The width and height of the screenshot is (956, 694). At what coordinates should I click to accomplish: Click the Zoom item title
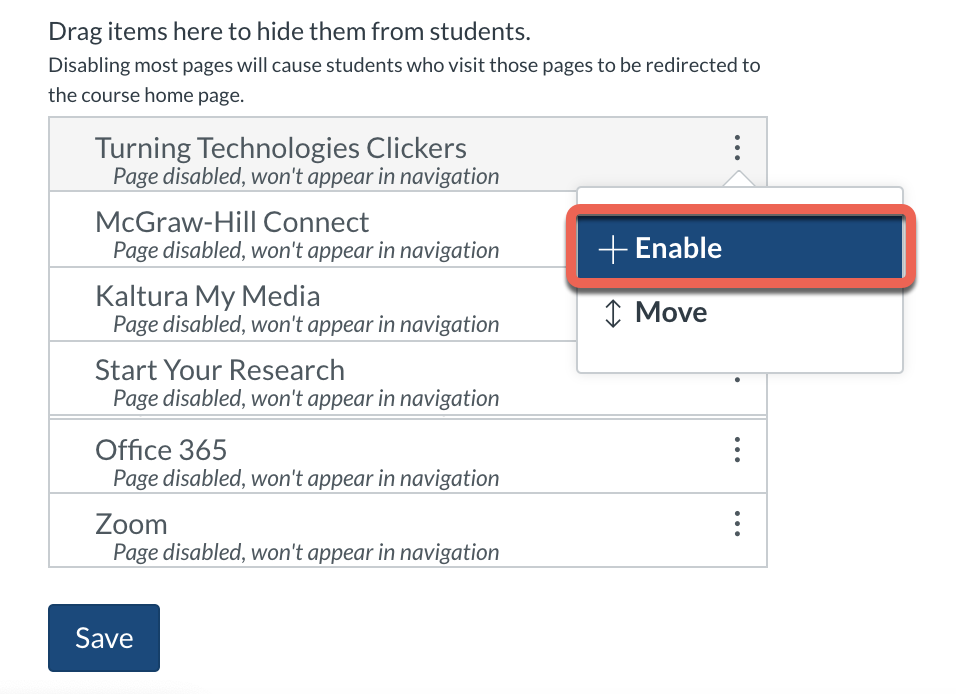pos(131,523)
